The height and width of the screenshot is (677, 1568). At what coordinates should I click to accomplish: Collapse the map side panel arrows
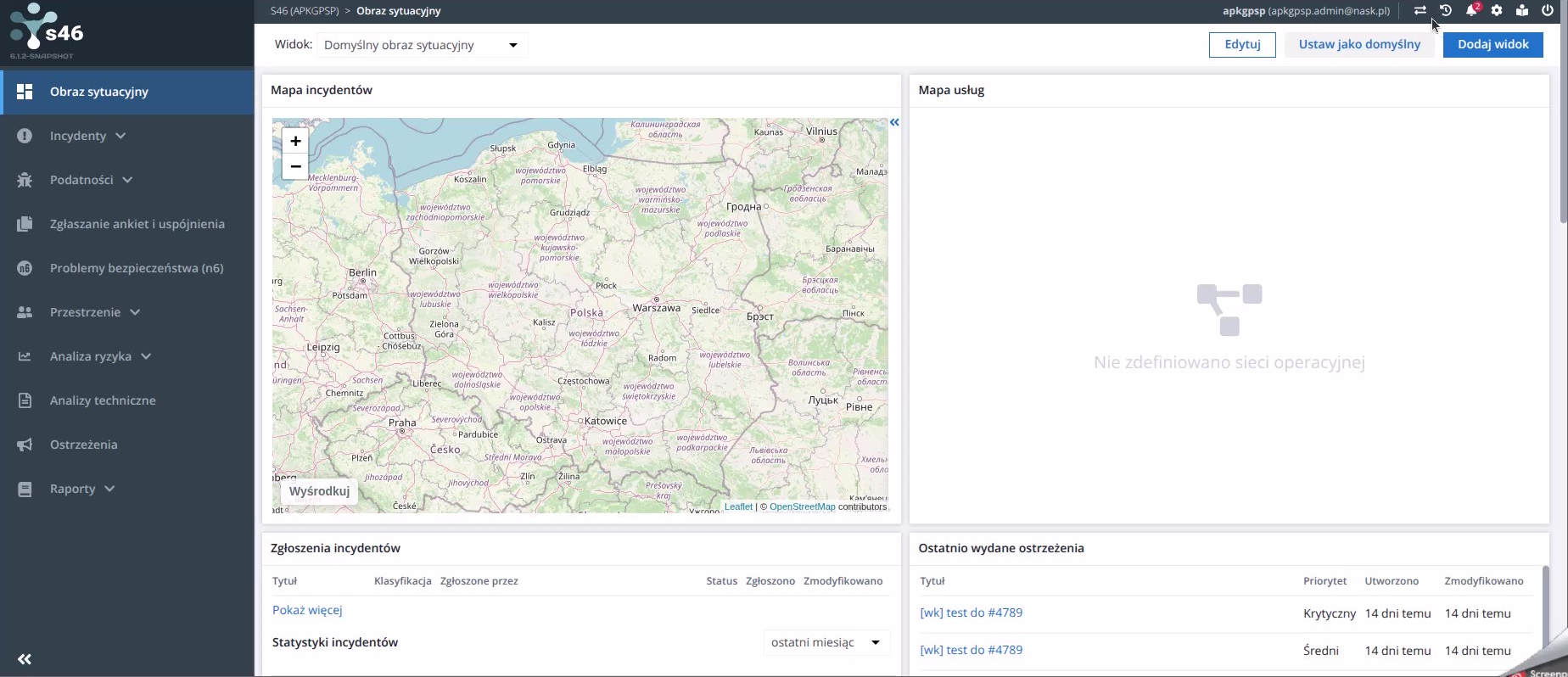(x=894, y=123)
